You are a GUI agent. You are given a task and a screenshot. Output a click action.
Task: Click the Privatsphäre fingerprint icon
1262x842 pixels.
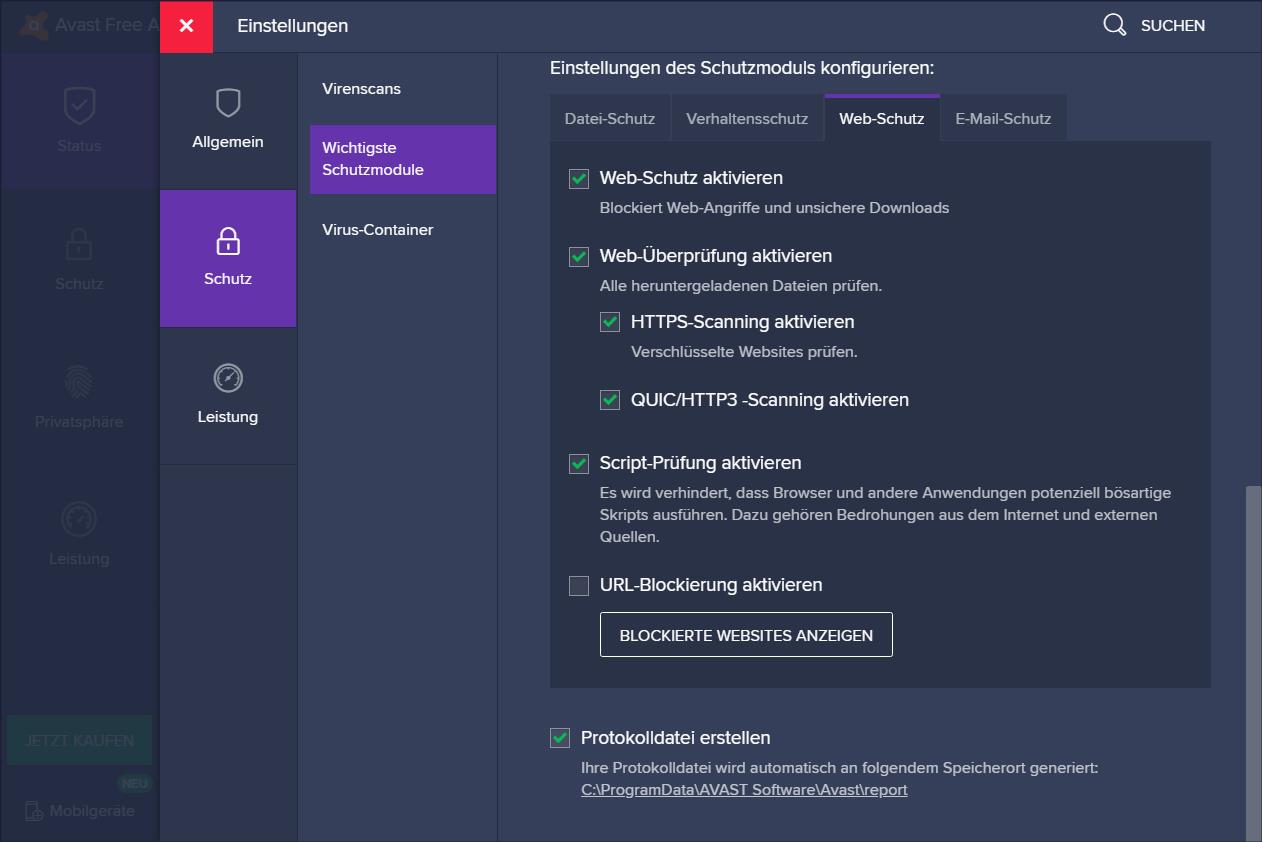click(x=79, y=382)
